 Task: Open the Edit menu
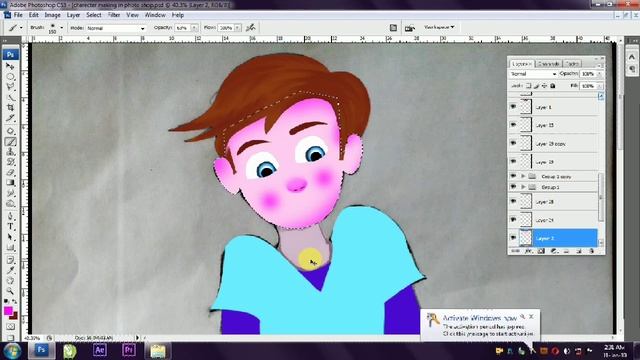[x=33, y=15]
